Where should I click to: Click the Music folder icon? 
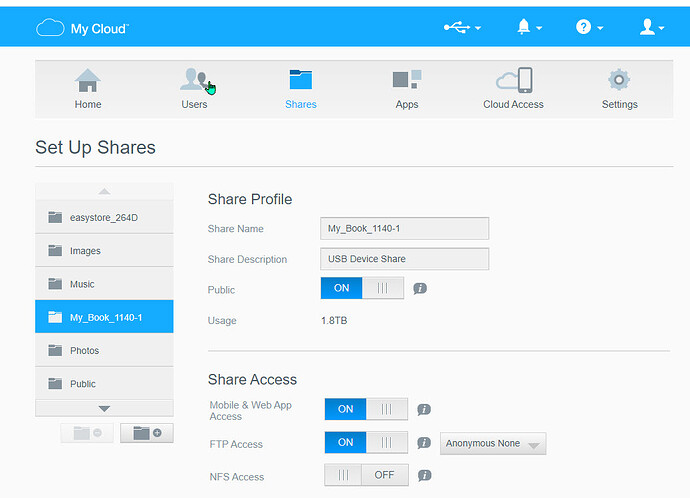55,284
